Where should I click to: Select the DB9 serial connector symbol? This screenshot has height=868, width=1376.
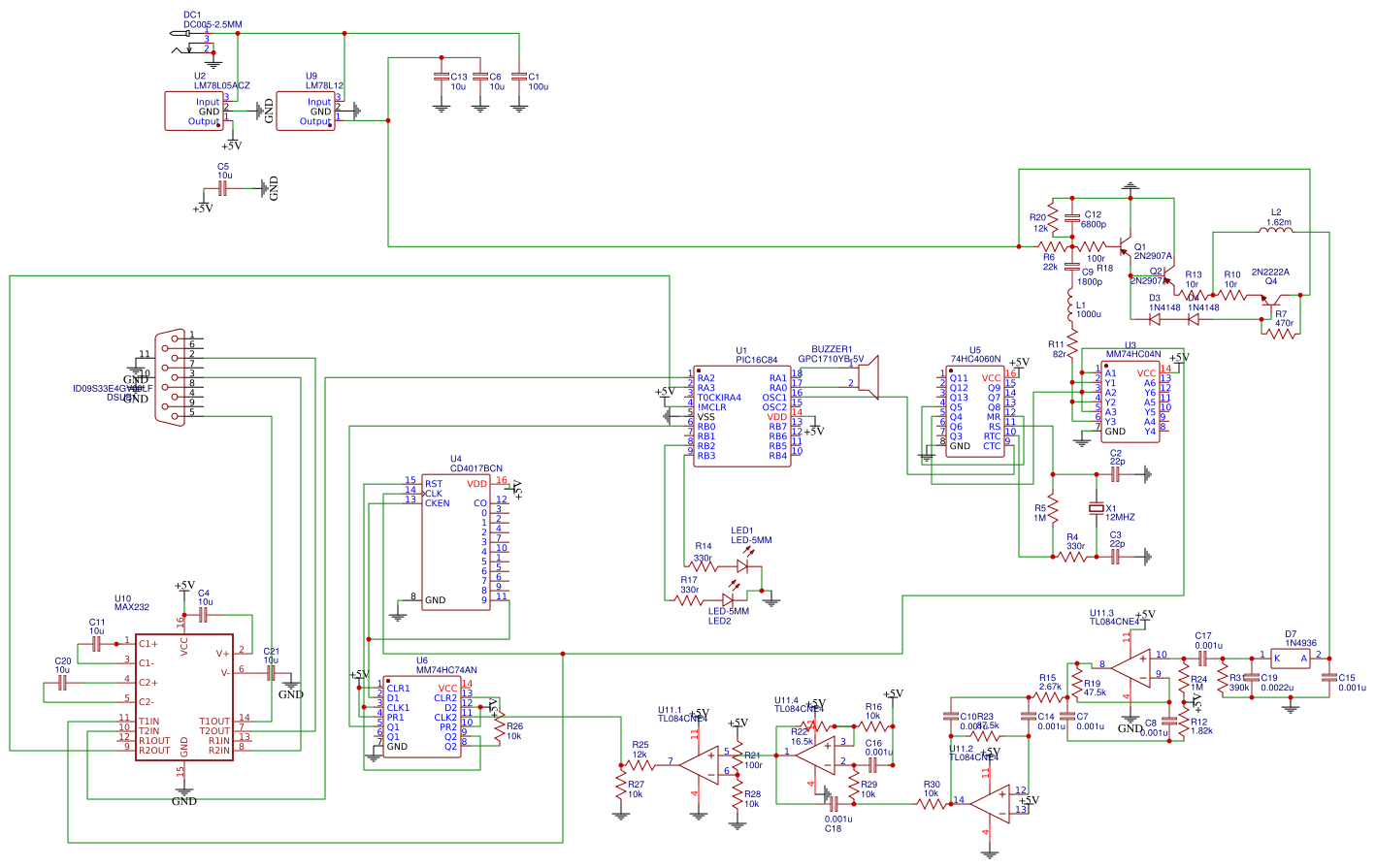(170, 377)
